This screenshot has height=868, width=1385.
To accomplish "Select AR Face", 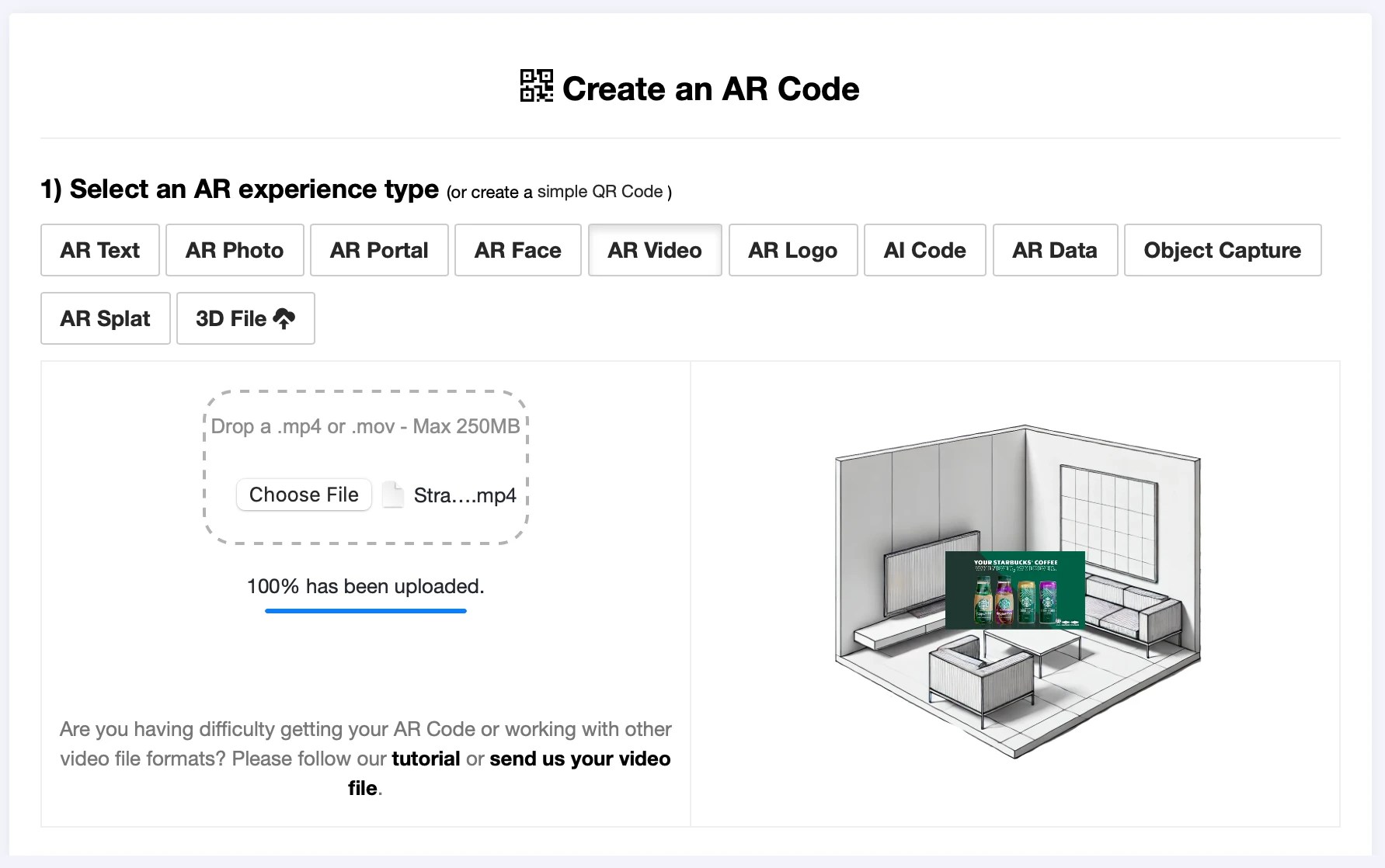I will pyautogui.click(x=517, y=250).
